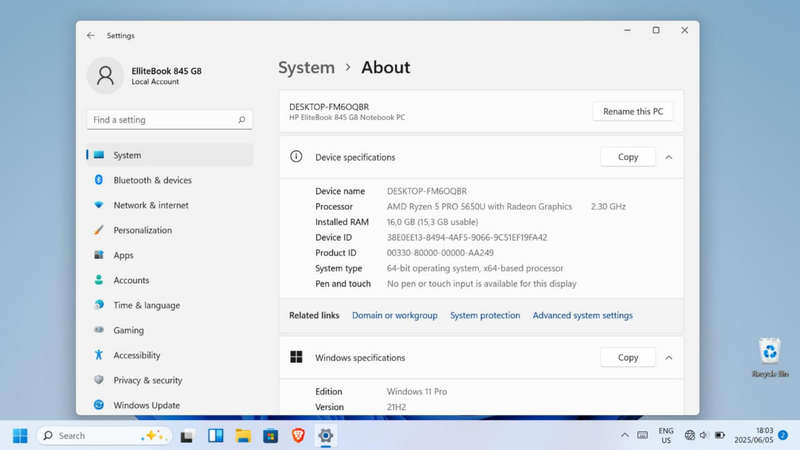Minimize the Settings window
The height and width of the screenshot is (450, 800).
628,31
